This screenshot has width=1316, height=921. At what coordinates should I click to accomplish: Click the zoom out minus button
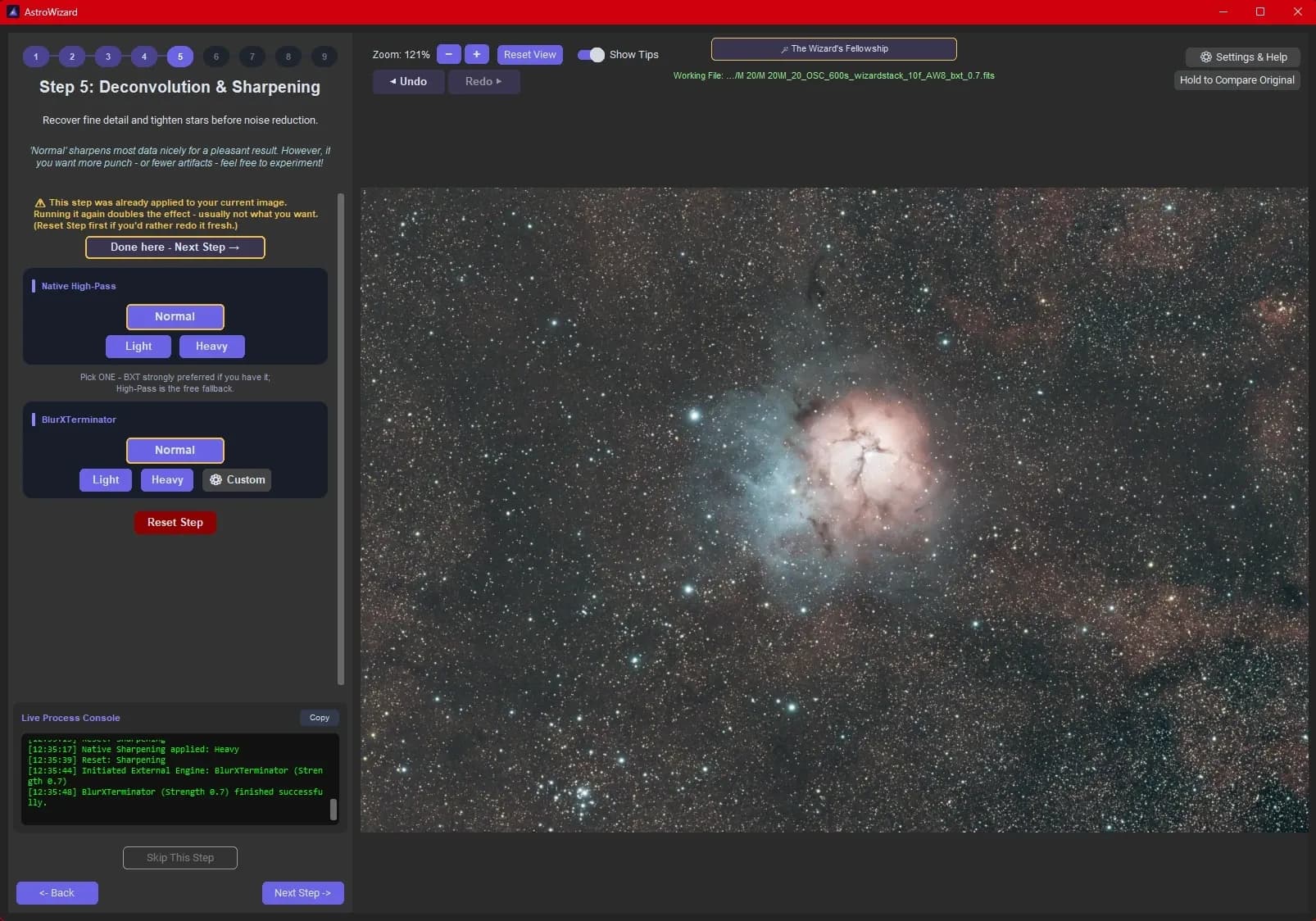pyautogui.click(x=448, y=54)
